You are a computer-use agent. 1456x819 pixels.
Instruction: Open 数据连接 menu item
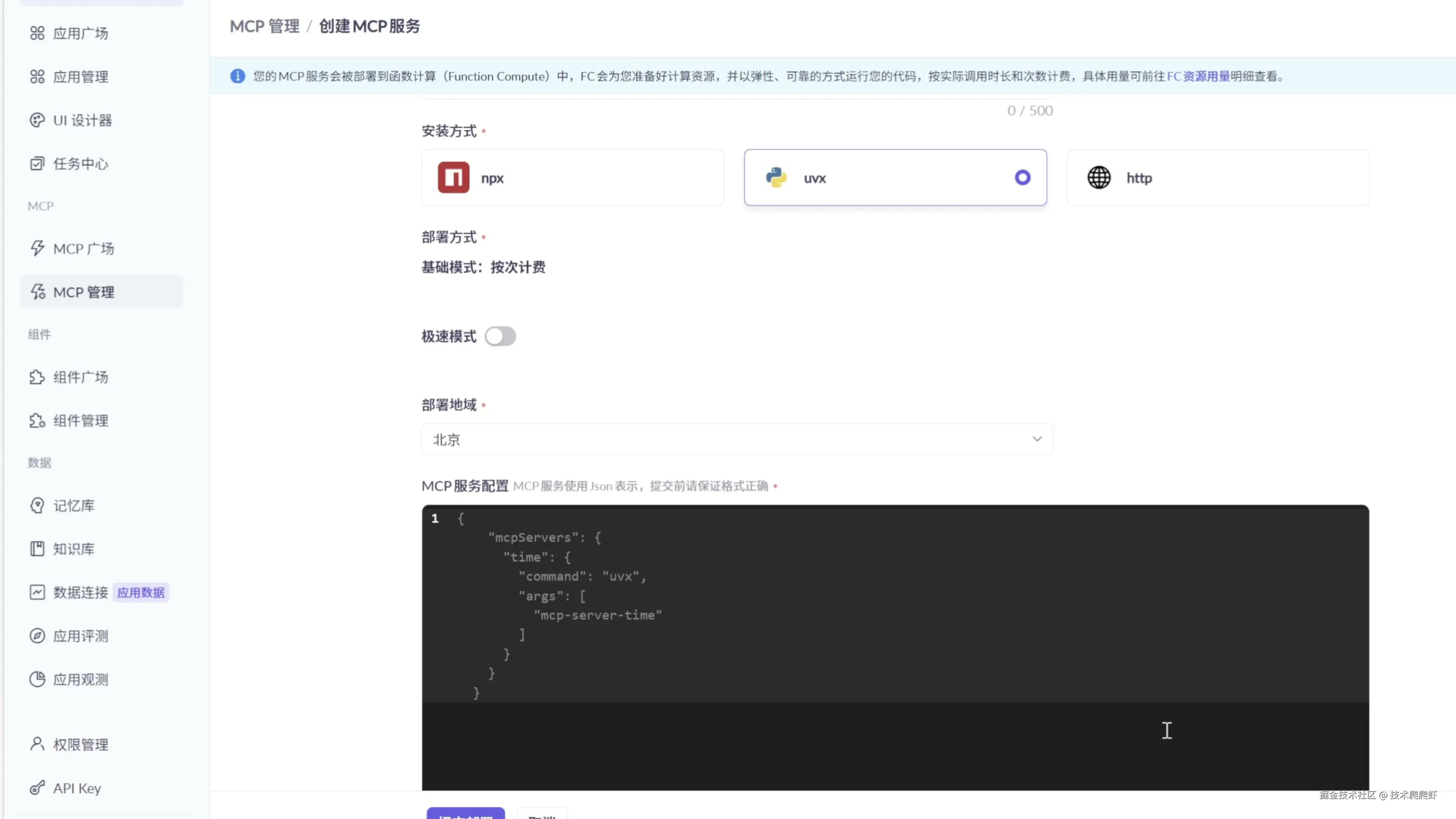pos(80,592)
